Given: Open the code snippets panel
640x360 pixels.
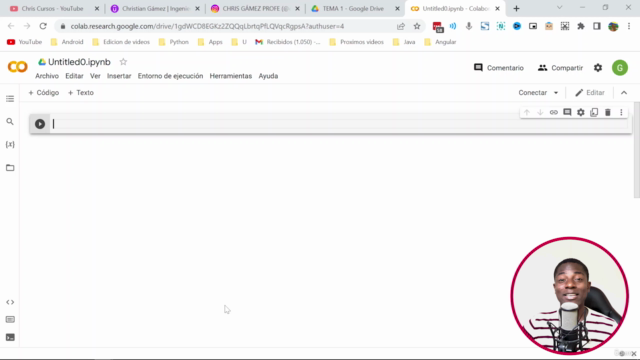Looking at the screenshot, I should coord(10,302).
